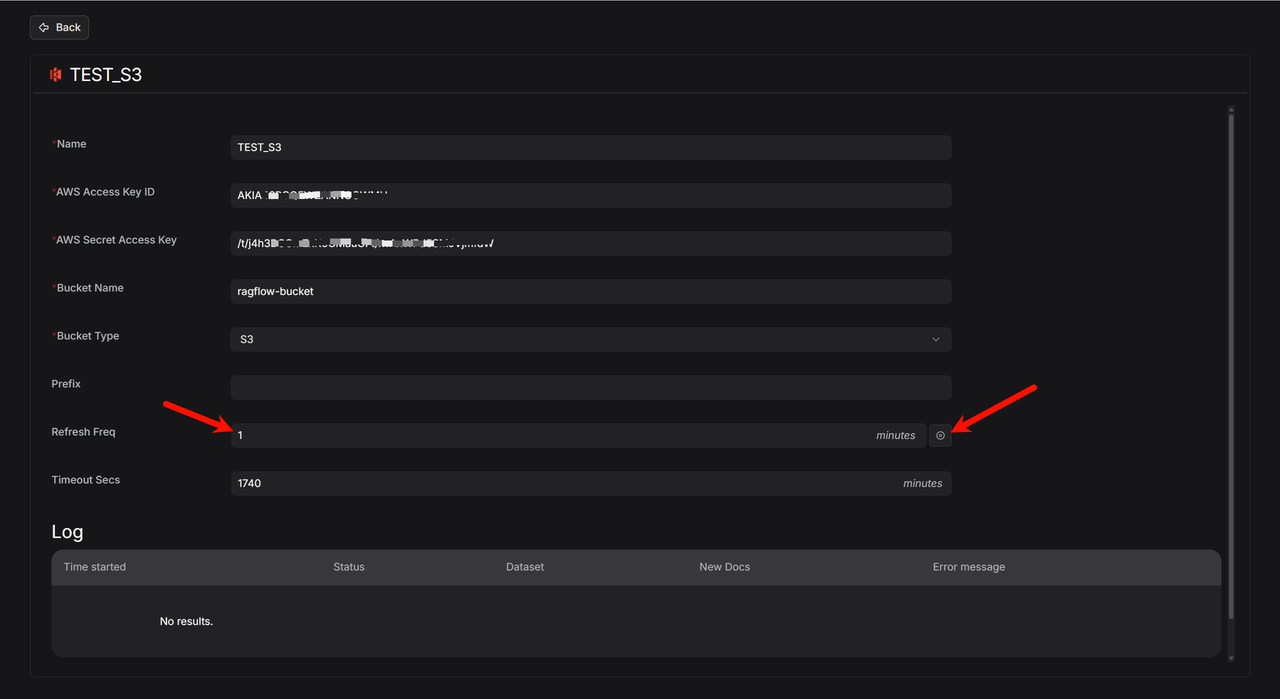Viewport: 1280px width, 699px height.
Task: Click the Timeout Secs field showing 1740
Action: pos(590,483)
